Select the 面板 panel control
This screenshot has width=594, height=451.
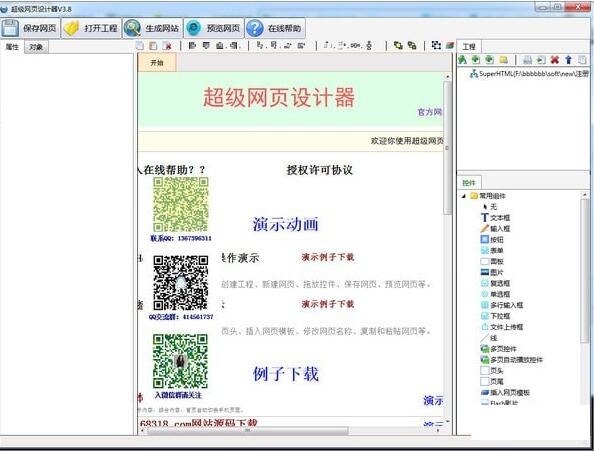pyautogui.click(x=492, y=261)
